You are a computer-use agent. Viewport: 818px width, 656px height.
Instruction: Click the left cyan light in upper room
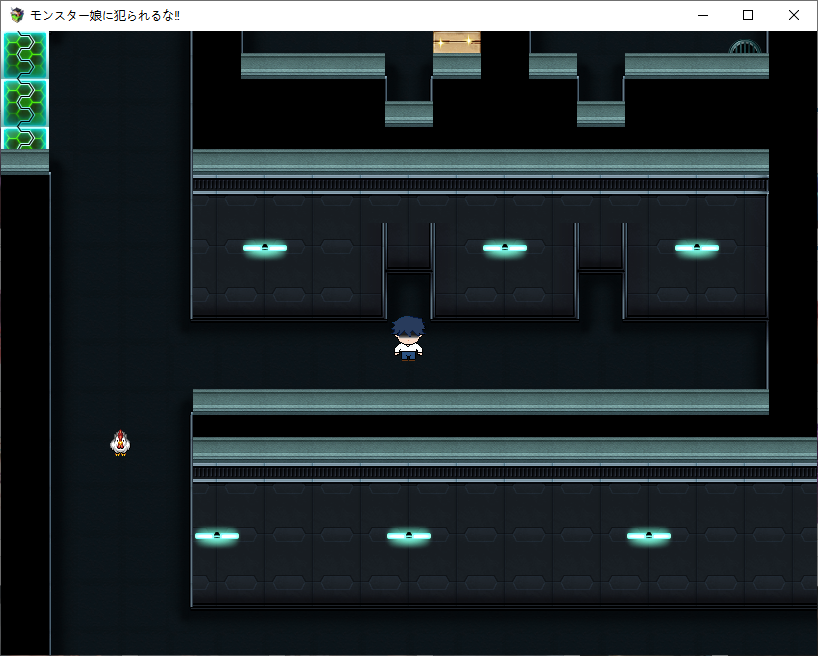[265, 247]
